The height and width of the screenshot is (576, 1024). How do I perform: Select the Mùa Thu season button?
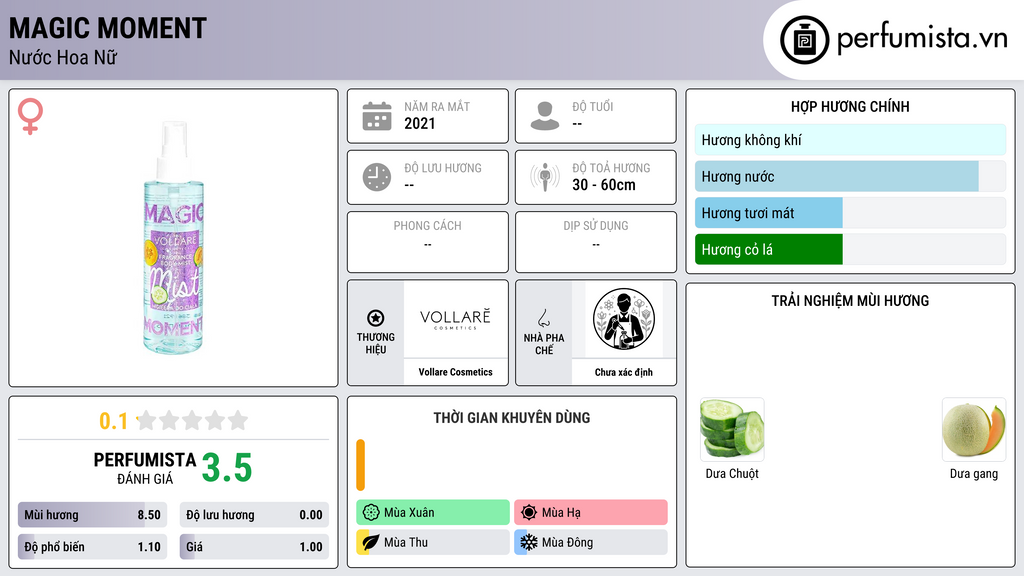[x=433, y=542]
